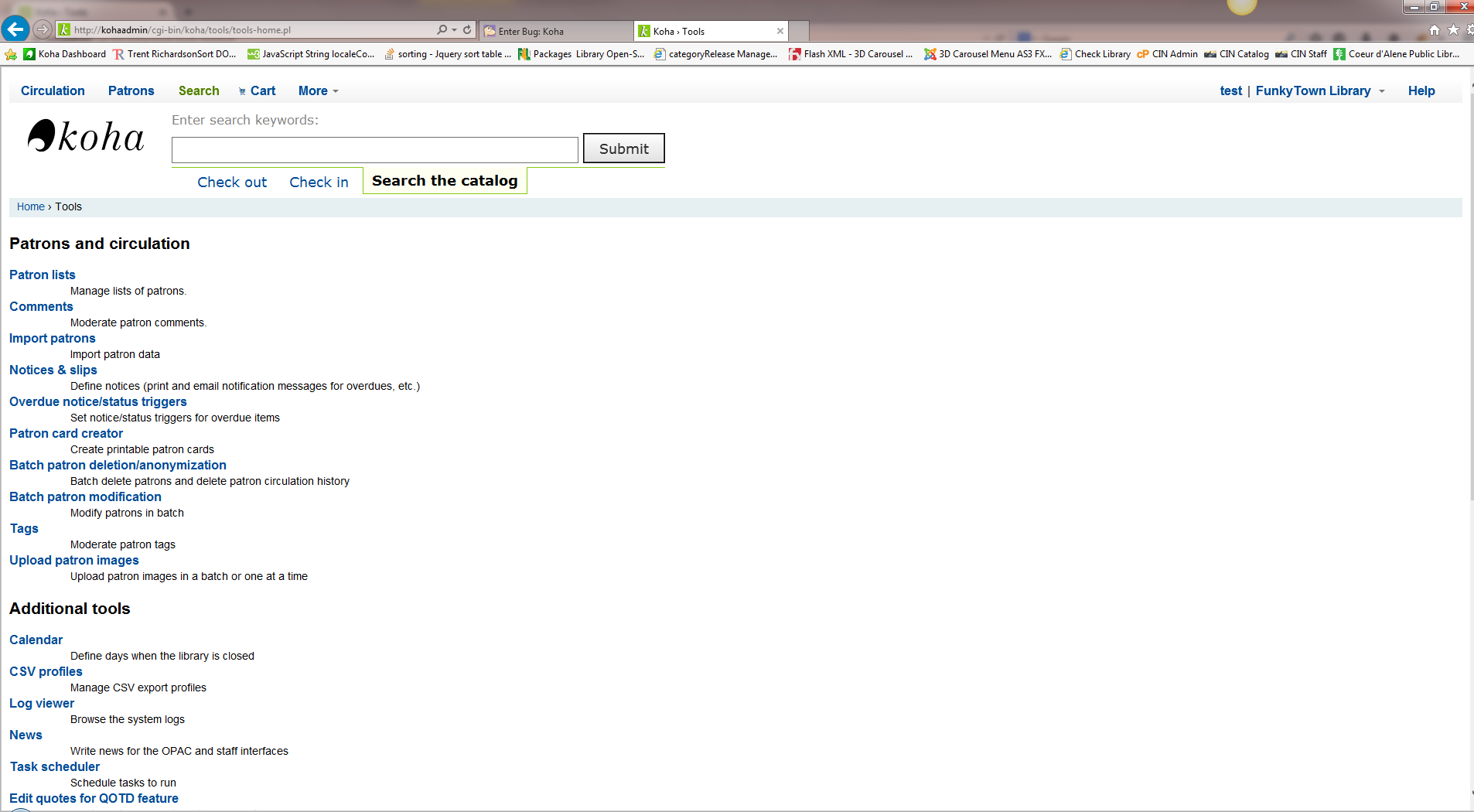
Task: Close the Koha › Tools browser tab
Action: pyautogui.click(x=780, y=31)
